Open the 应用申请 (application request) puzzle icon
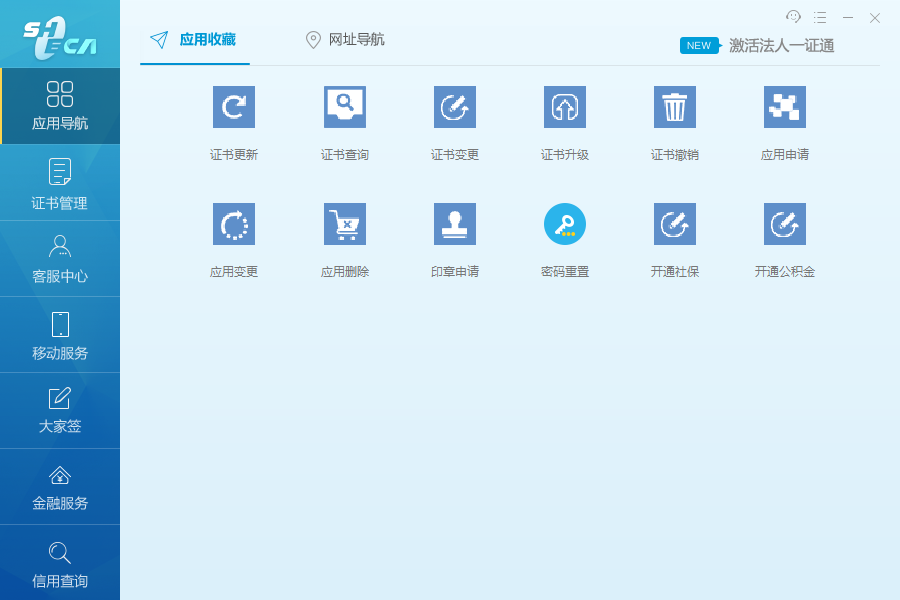This screenshot has width=900, height=600. tap(784, 106)
